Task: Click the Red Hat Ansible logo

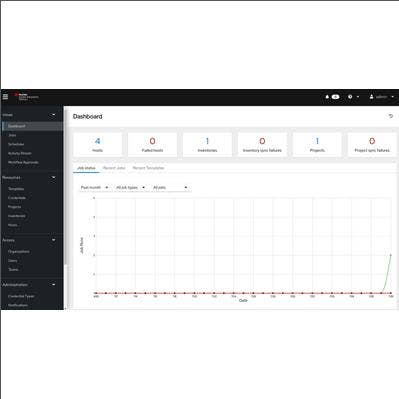Action: tap(26, 97)
